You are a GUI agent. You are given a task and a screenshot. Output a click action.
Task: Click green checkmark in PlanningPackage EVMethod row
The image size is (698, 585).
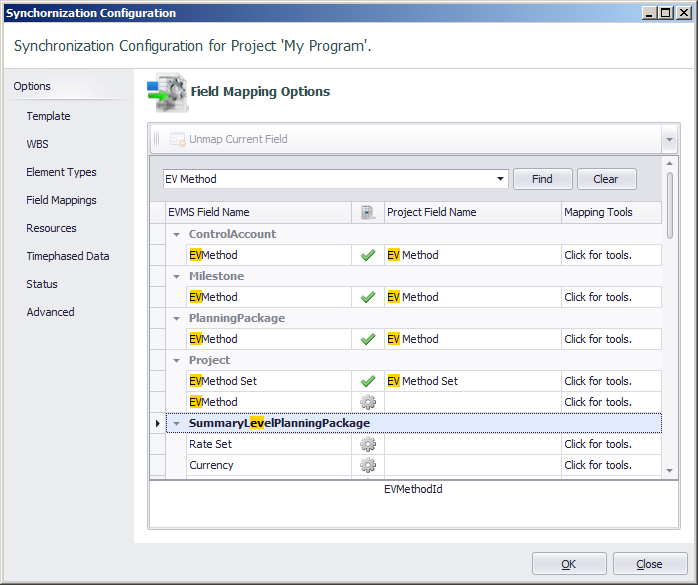368,339
